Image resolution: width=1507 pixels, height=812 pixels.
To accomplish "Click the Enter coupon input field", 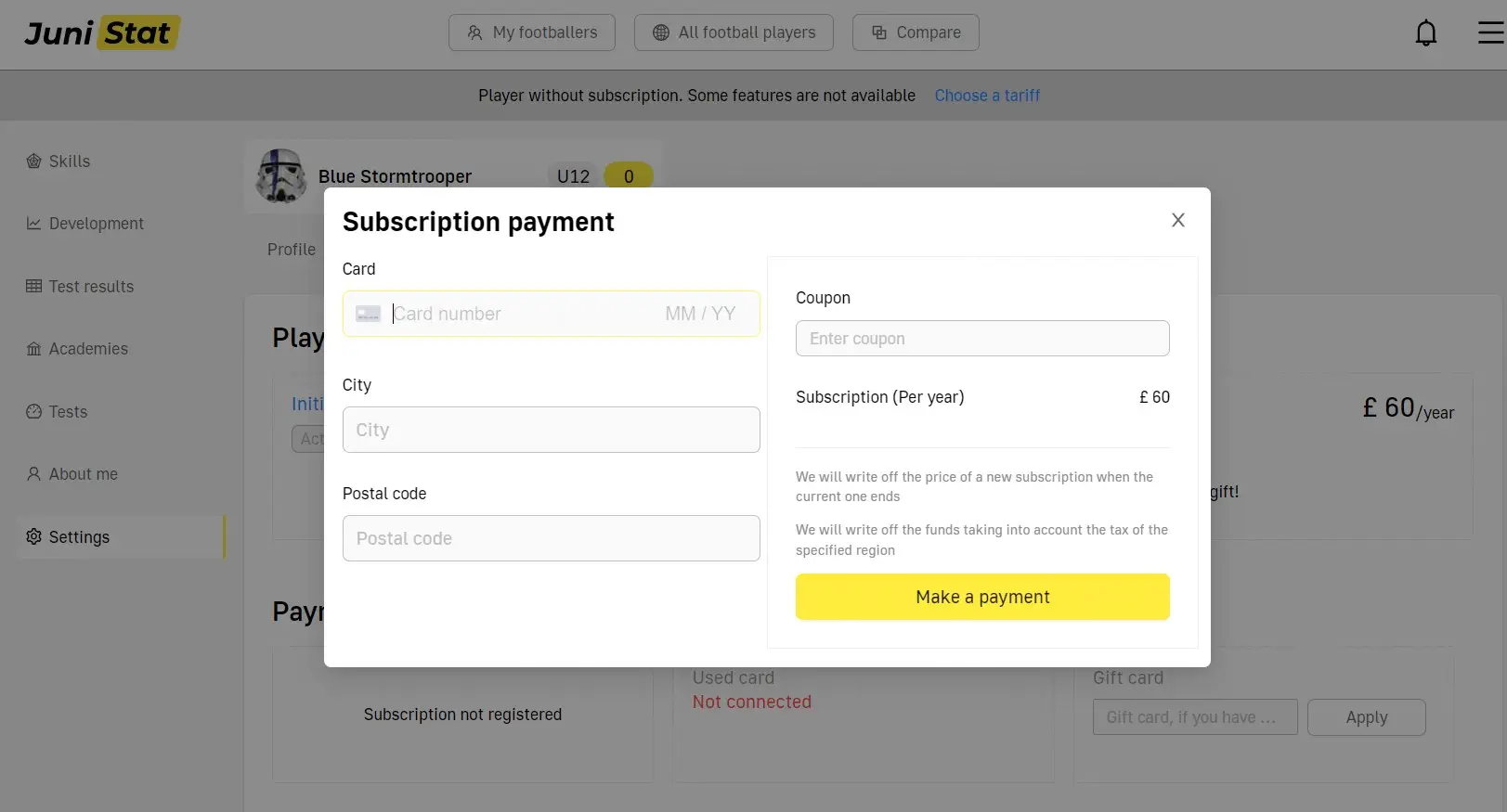I will [x=982, y=339].
